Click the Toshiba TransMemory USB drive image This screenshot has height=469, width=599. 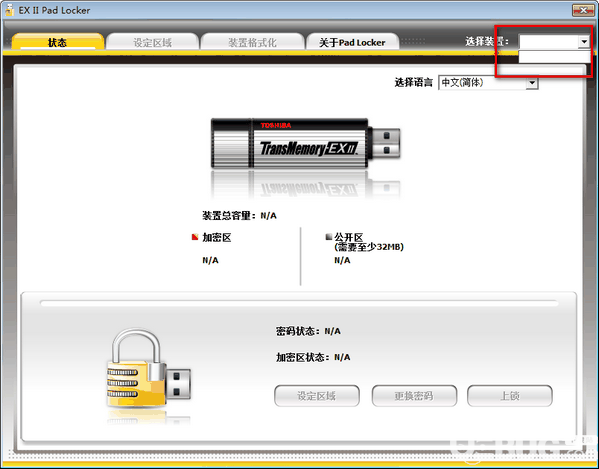(x=306, y=144)
